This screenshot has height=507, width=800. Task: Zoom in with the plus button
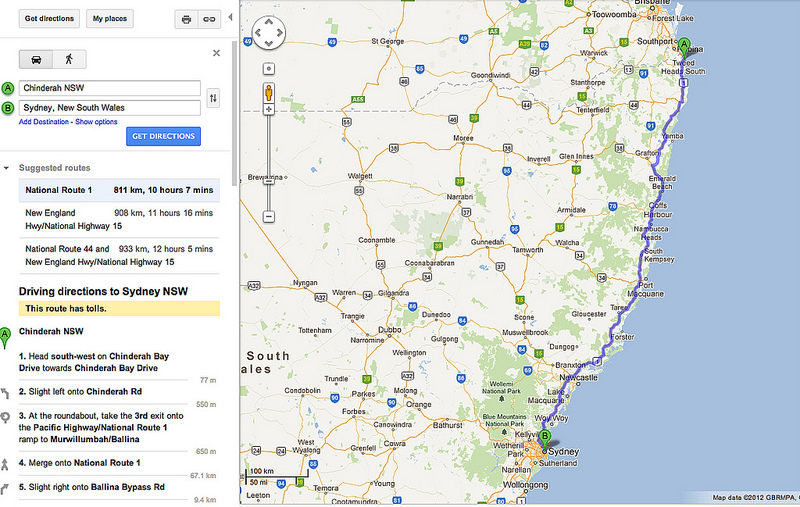pyautogui.click(x=269, y=109)
